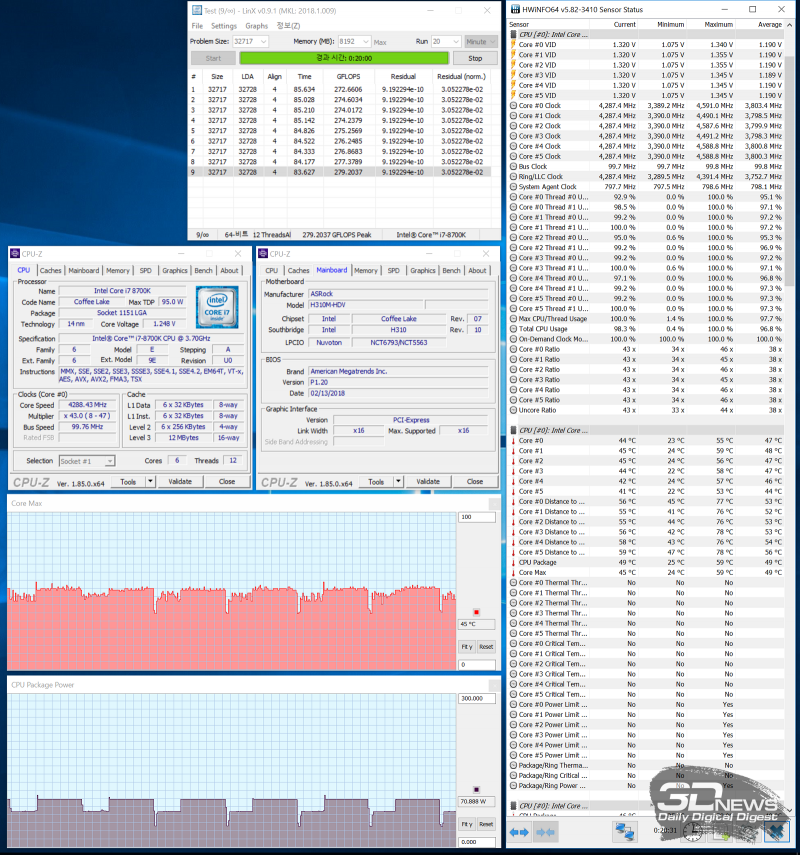This screenshot has width=800, height=855.
Task: Click the icon beside Total CPU Usage row
Action: [x=513, y=329]
